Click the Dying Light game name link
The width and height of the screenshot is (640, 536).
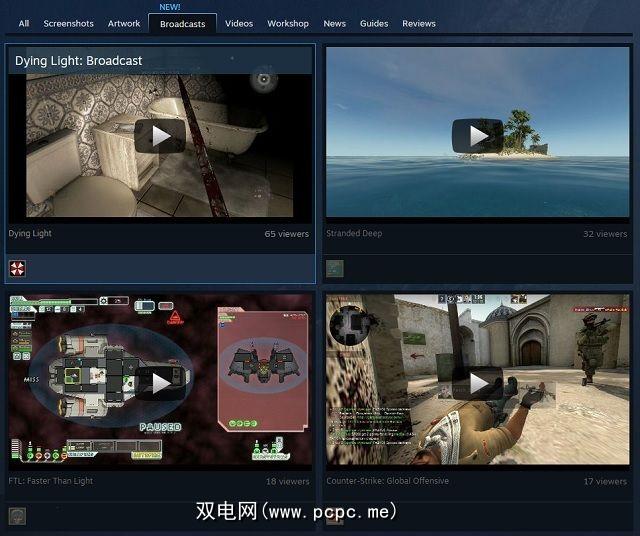(30, 234)
